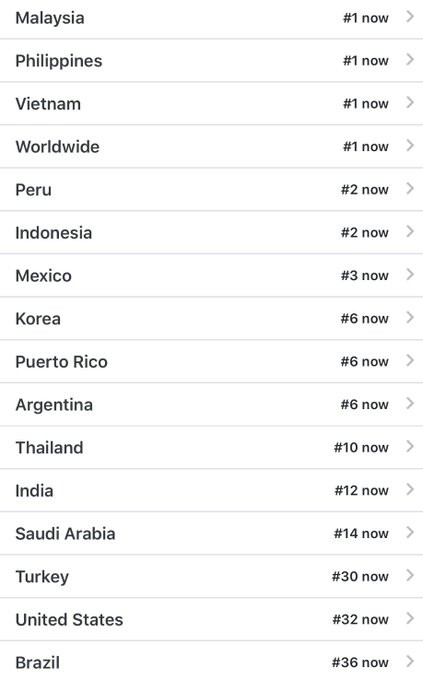Expand the Argentina row details
This screenshot has height=680, width=423.
pyautogui.click(x=211, y=405)
